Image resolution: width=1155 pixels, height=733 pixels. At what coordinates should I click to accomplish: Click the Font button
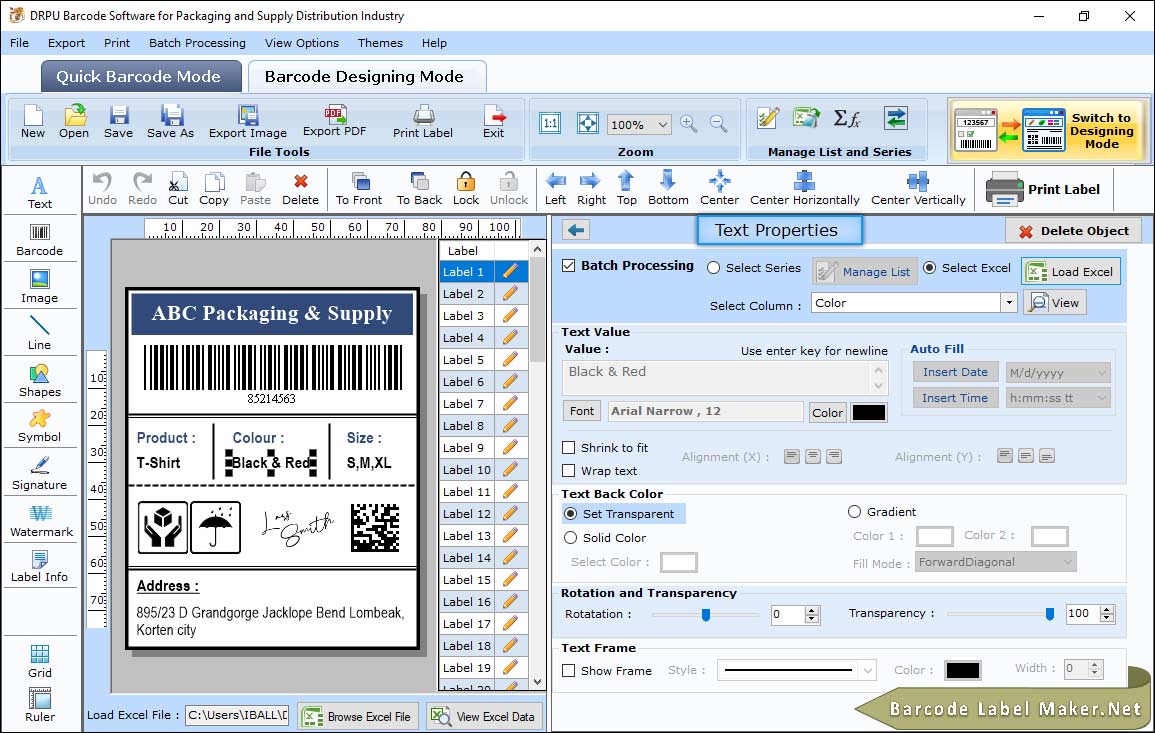[x=582, y=411]
